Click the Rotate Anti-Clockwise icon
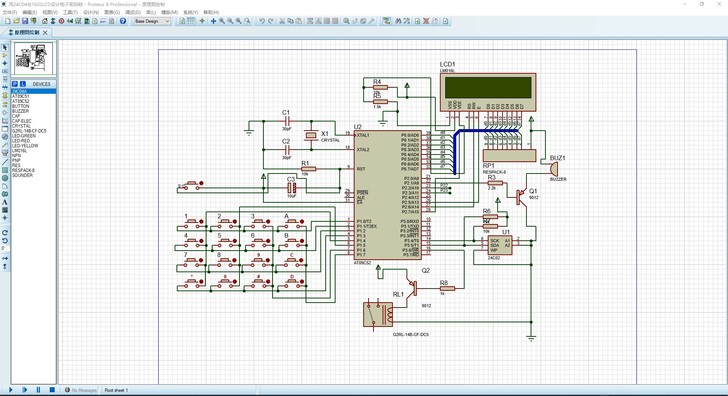 tap(5, 240)
